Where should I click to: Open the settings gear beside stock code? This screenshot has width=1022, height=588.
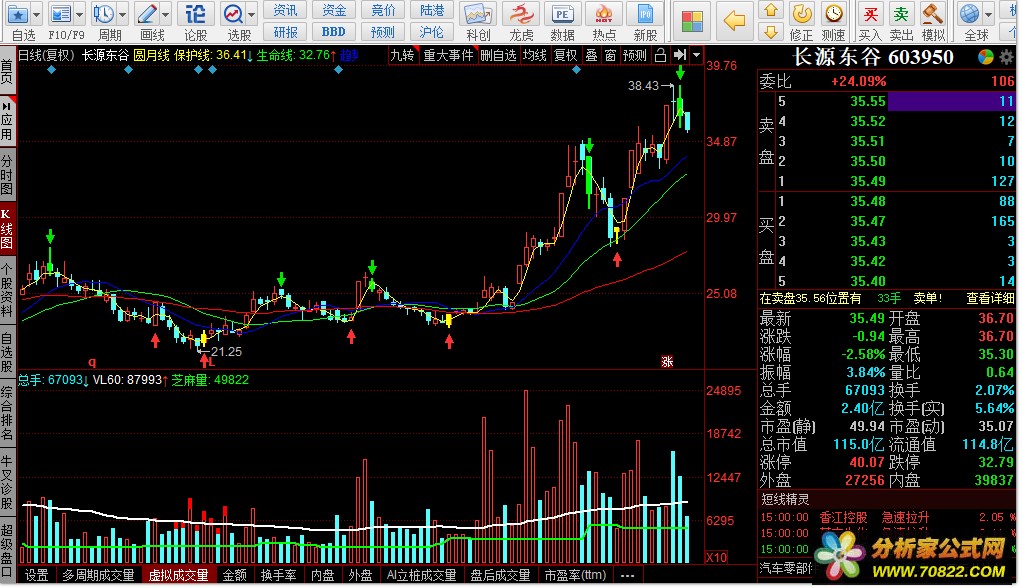click(1006, 57)
